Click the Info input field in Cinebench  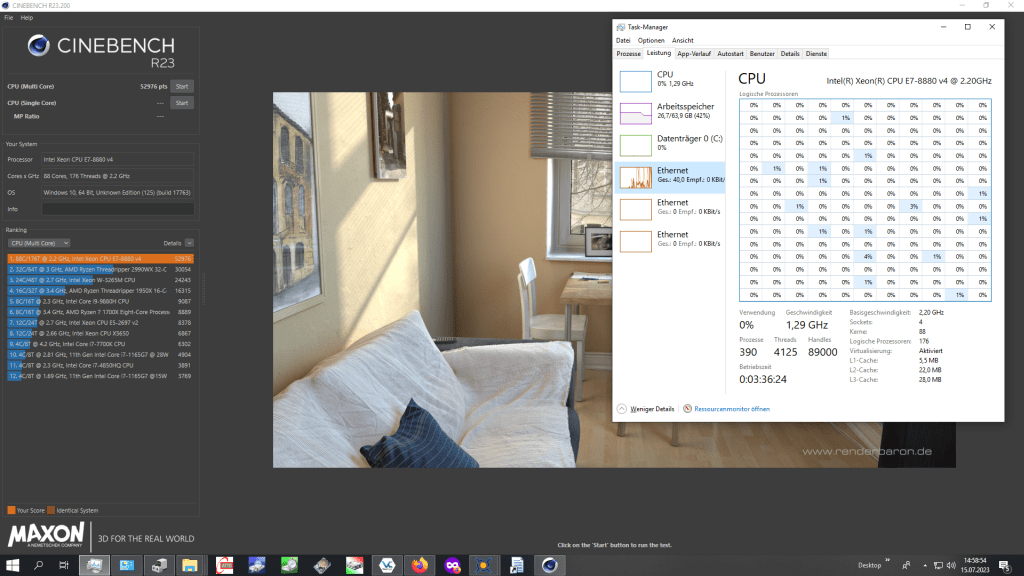click(x=118, y=209)
